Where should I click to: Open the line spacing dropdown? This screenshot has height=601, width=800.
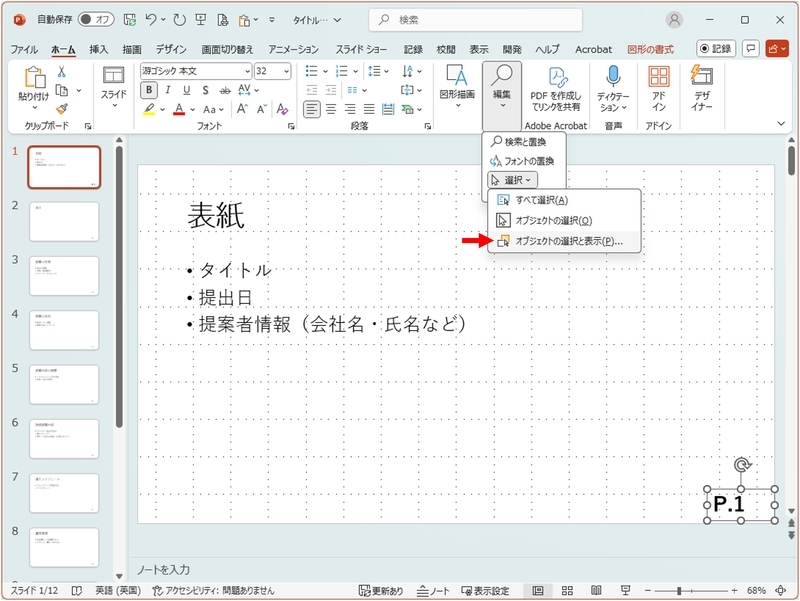tap(379, 71)
